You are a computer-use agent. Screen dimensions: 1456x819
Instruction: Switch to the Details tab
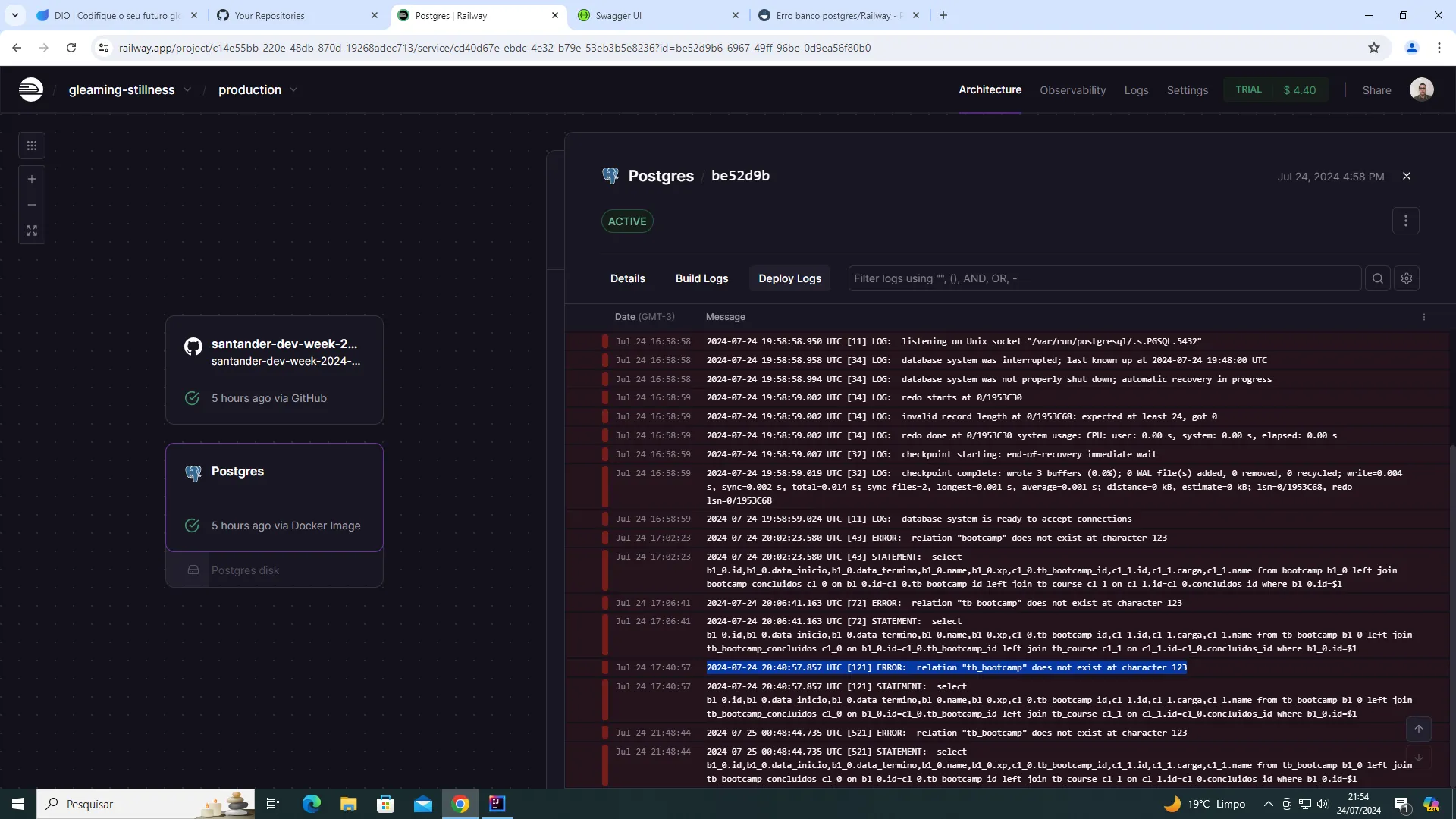(627, 278)
